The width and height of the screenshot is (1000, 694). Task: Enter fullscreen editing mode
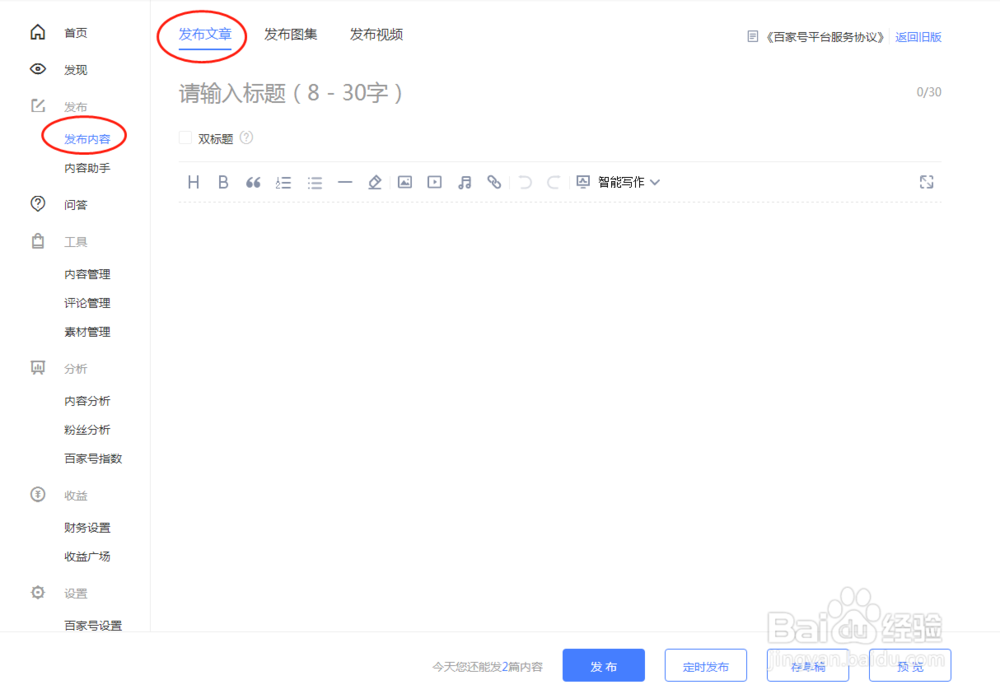coord(926,182)
